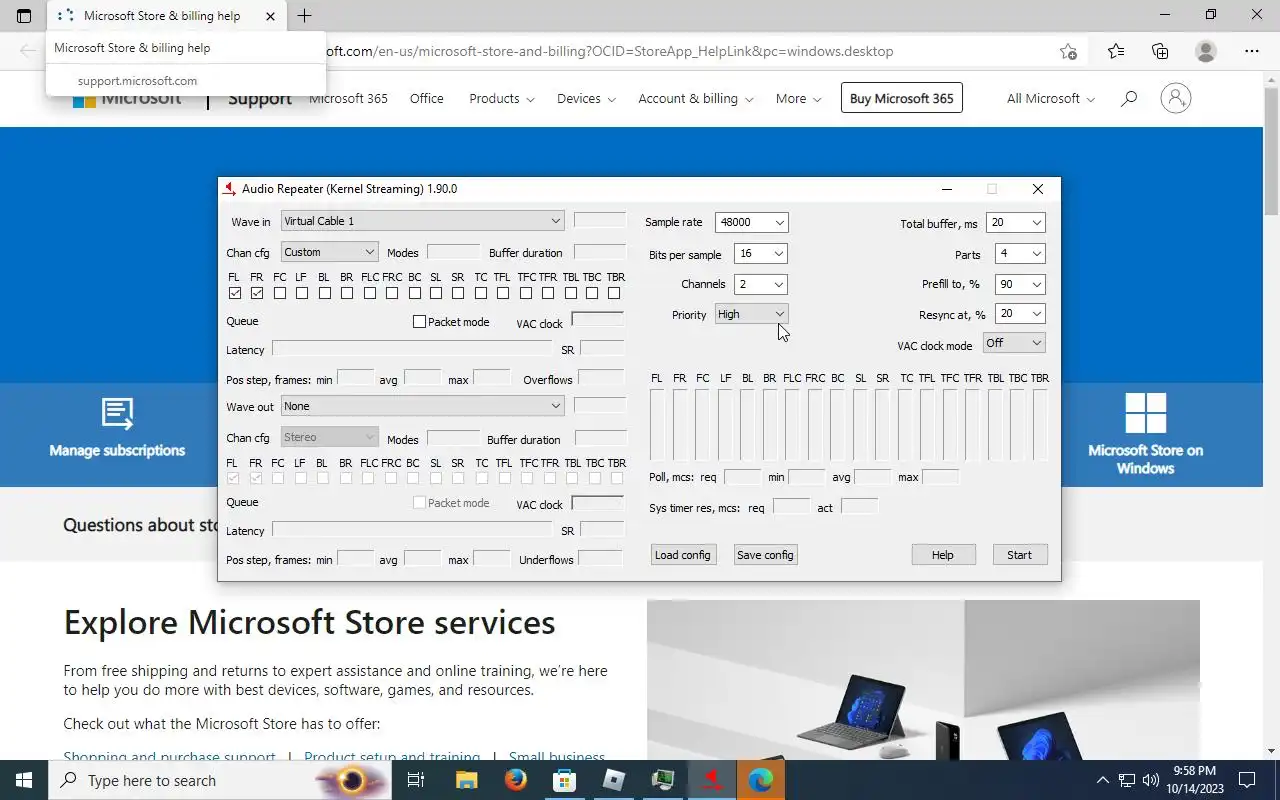The height and width of the screenshot is (800, 1280).
Task: Expand the All Microsoft menu
Action: [x=1051, y=98]
